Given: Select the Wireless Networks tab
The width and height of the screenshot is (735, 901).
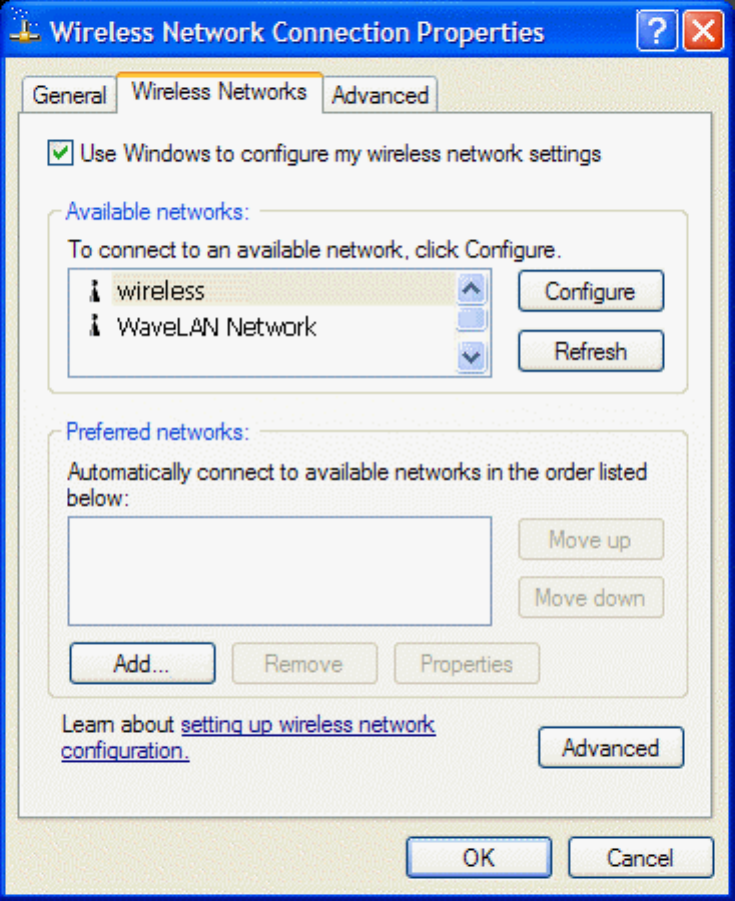Looking at the screenshot, I should [220, 92].
